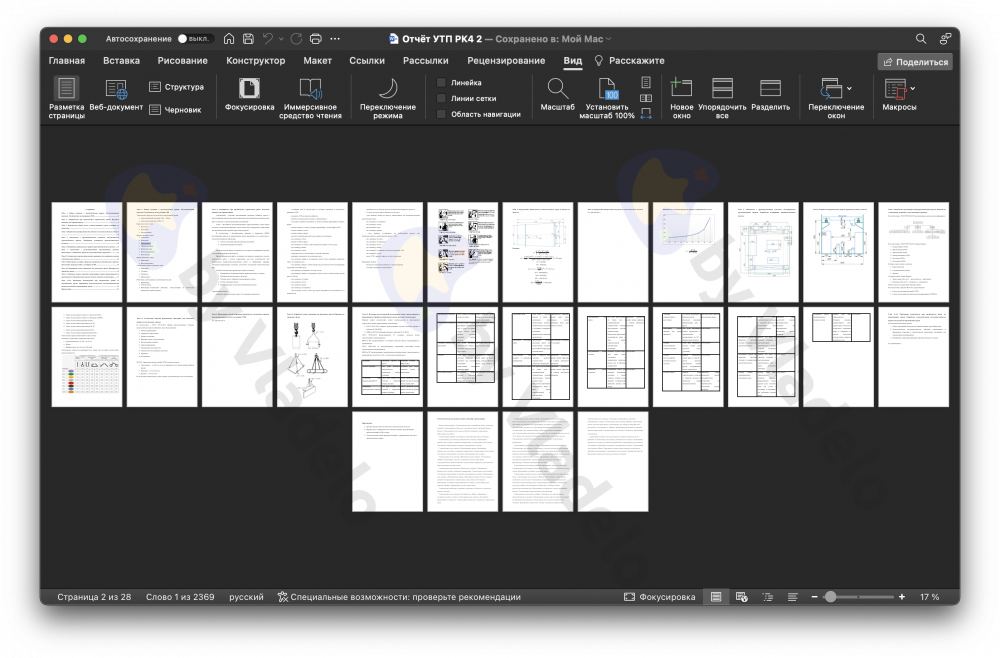Switch to the Главная ribbon tab
This screenshot has width=1000, height=658.
(67, 61)
